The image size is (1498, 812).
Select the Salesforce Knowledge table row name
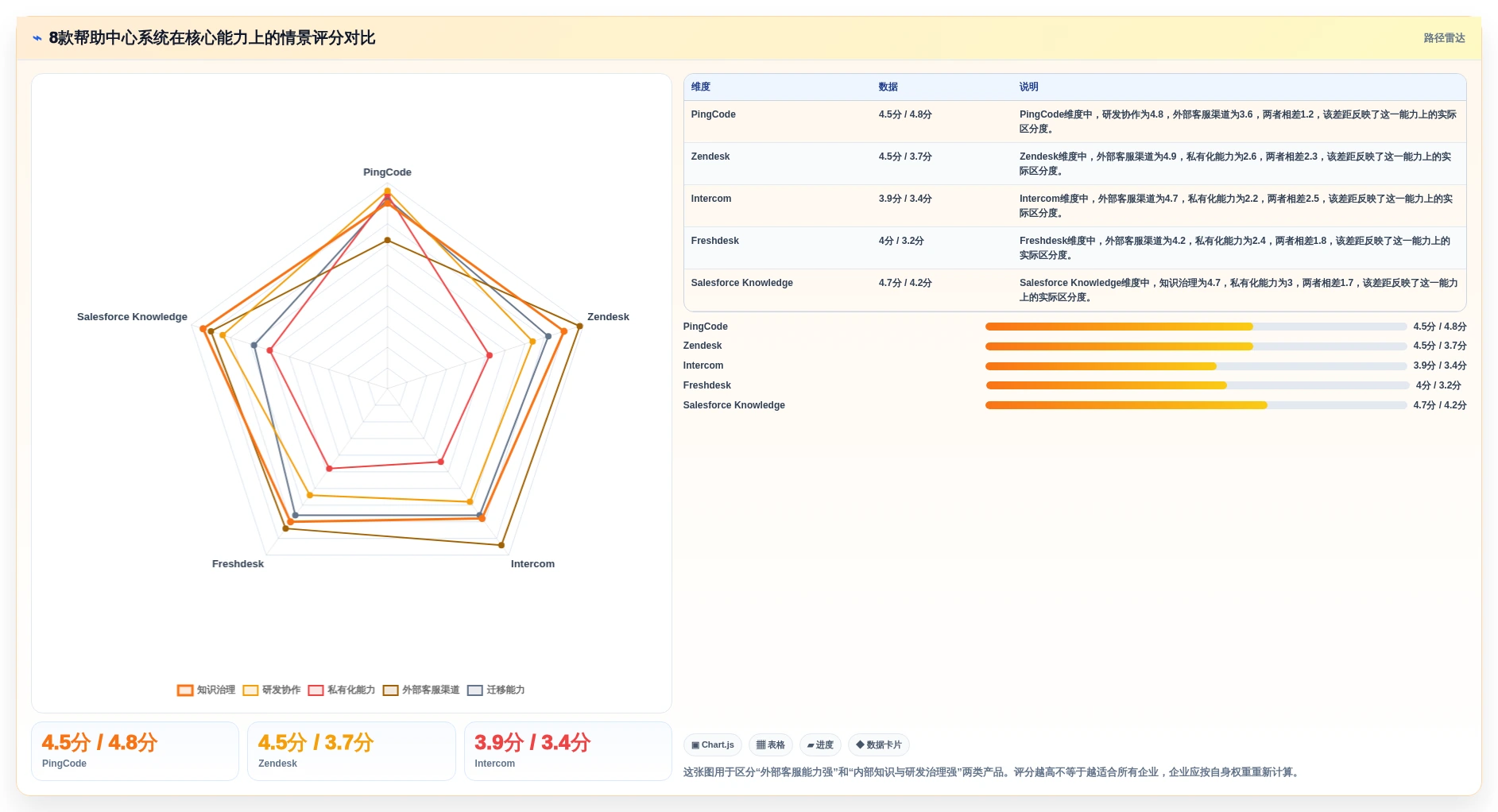coord(742,283)
